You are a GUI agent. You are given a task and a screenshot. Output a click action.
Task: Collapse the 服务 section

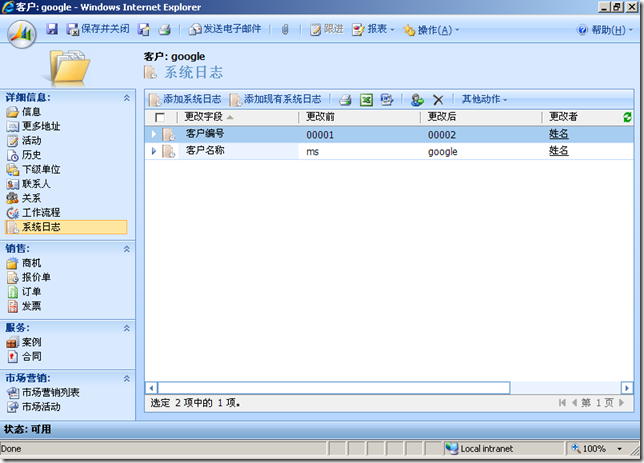(126, 328)
